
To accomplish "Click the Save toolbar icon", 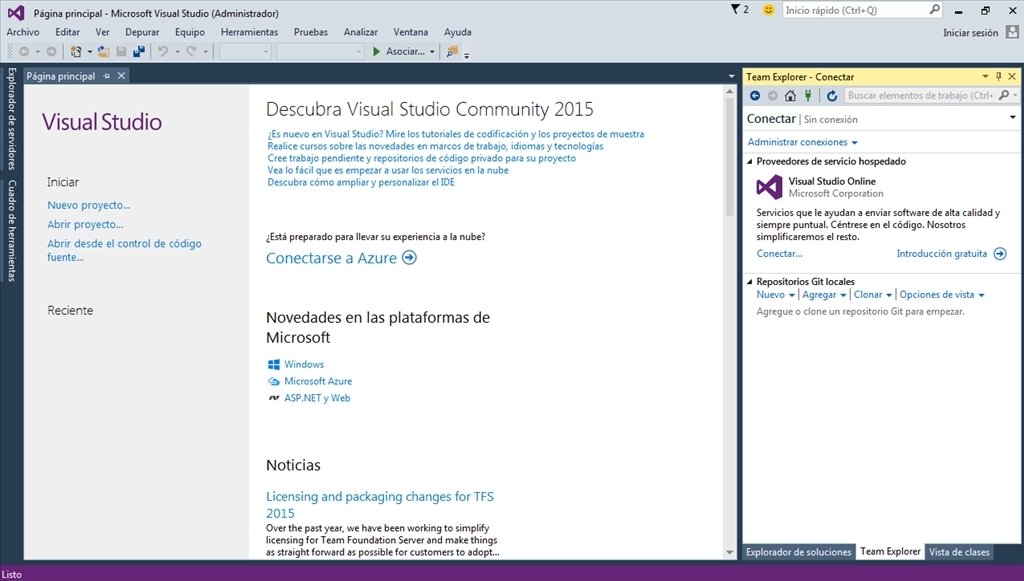I will click(x=121, y=52).
